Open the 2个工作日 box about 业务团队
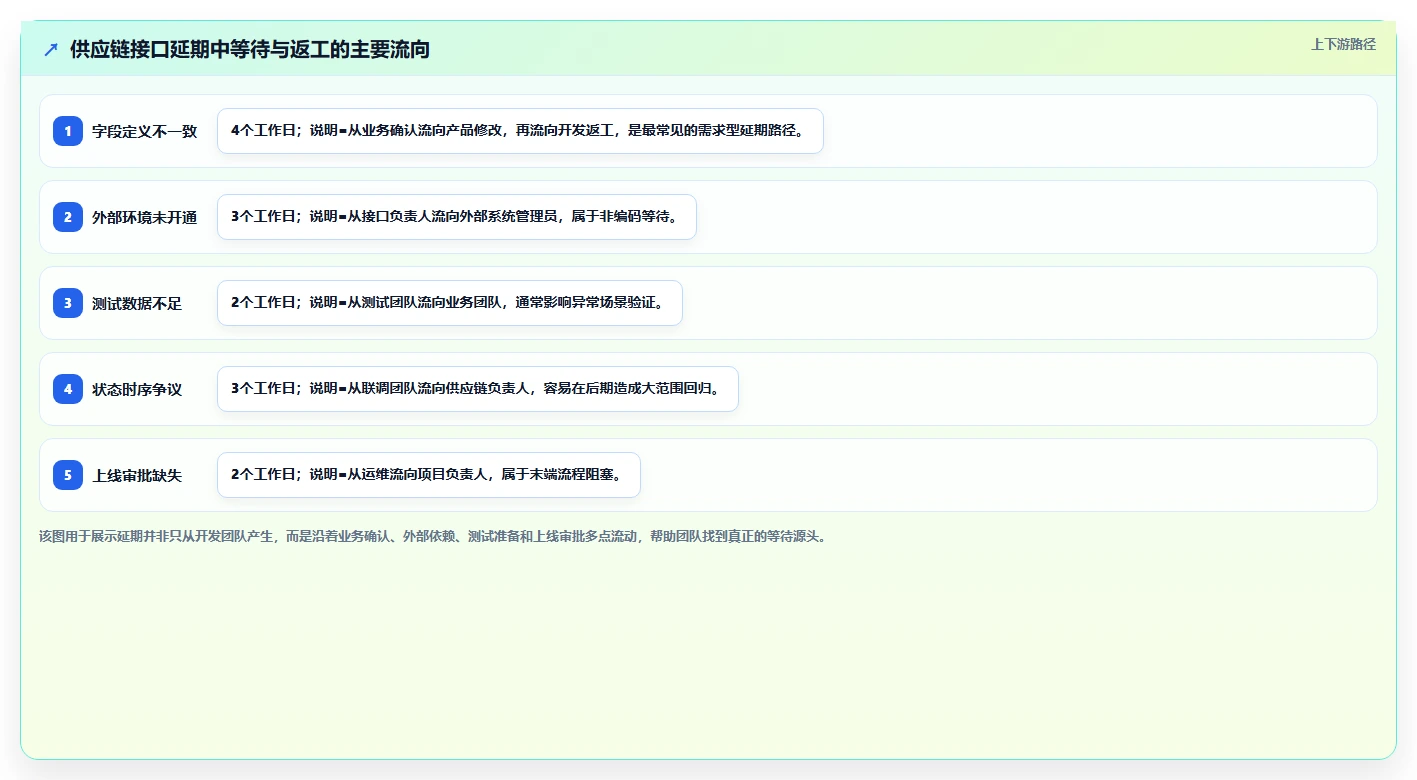 (449, 303)
